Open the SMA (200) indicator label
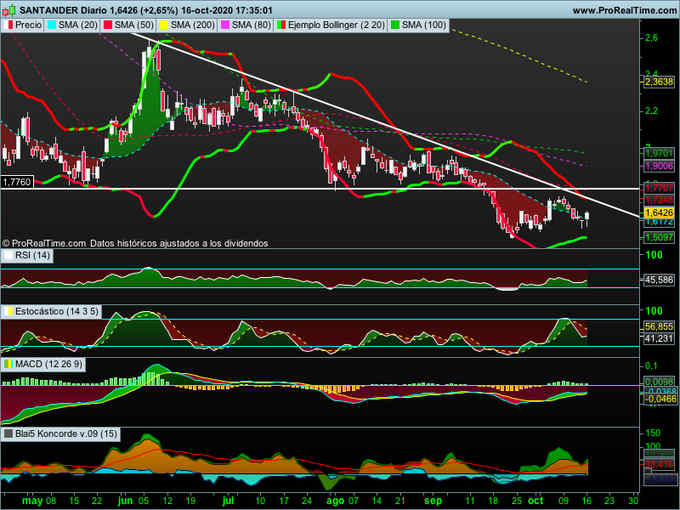This screenshot has width=680, height=510. tap(193, 25)
